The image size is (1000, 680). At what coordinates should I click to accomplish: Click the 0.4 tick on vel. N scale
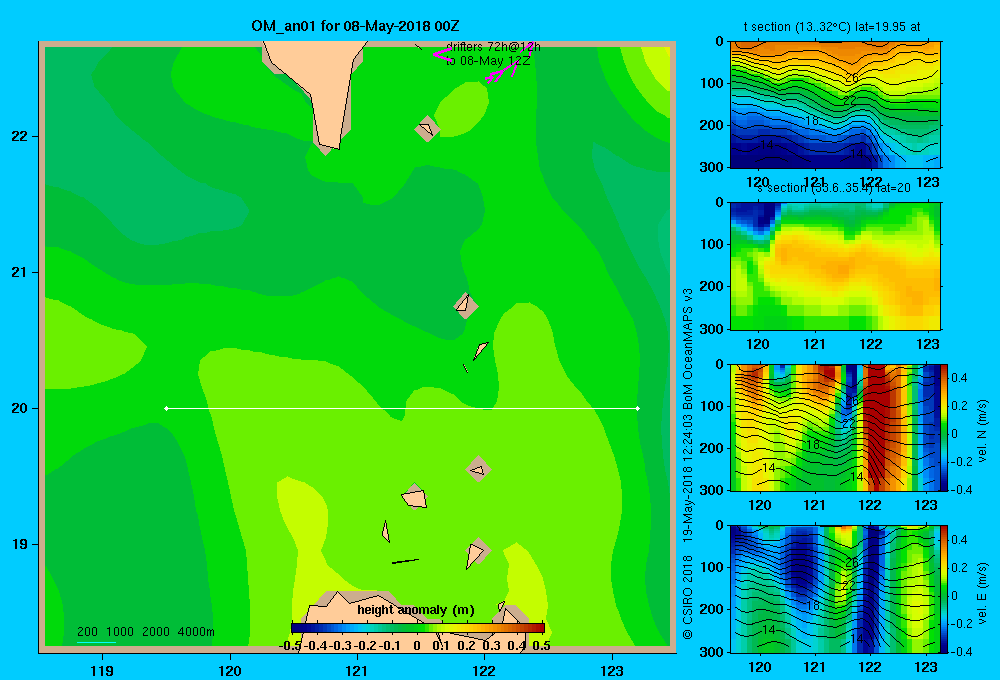pos(959,378)
